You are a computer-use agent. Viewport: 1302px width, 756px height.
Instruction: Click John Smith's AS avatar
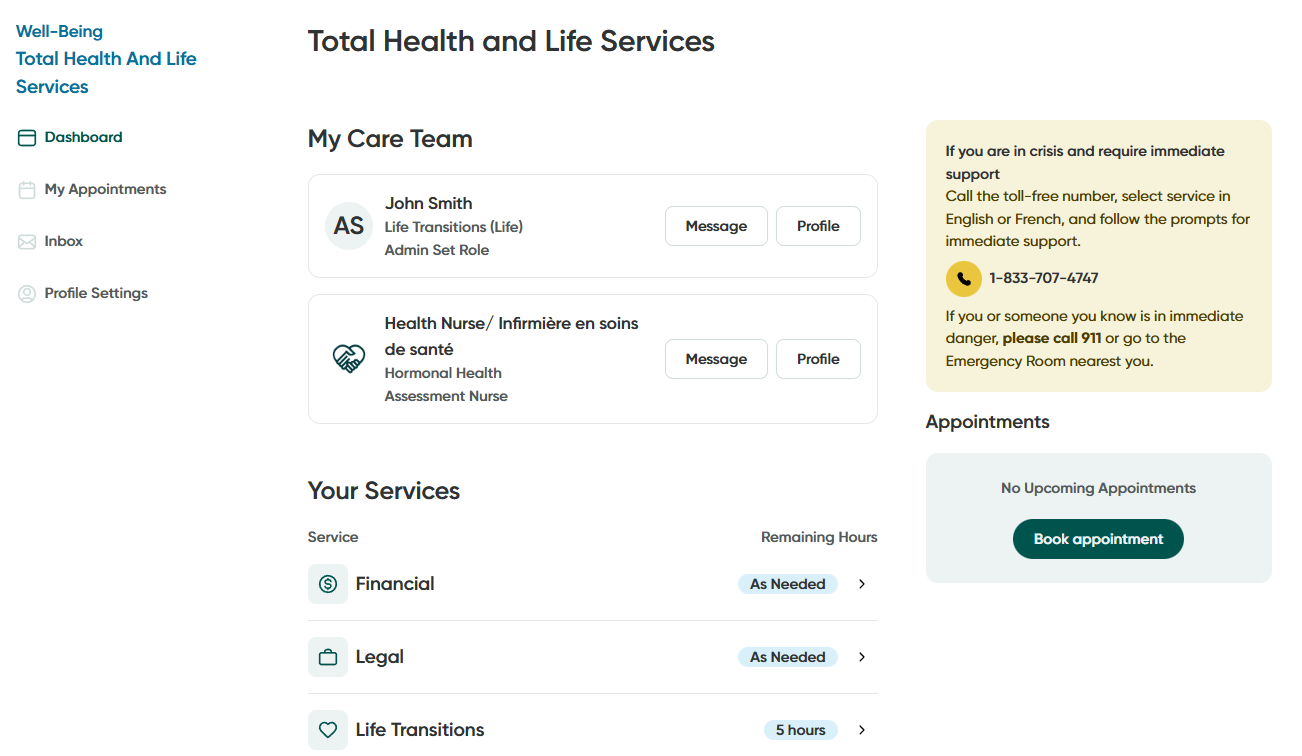(x=348, y=225)
